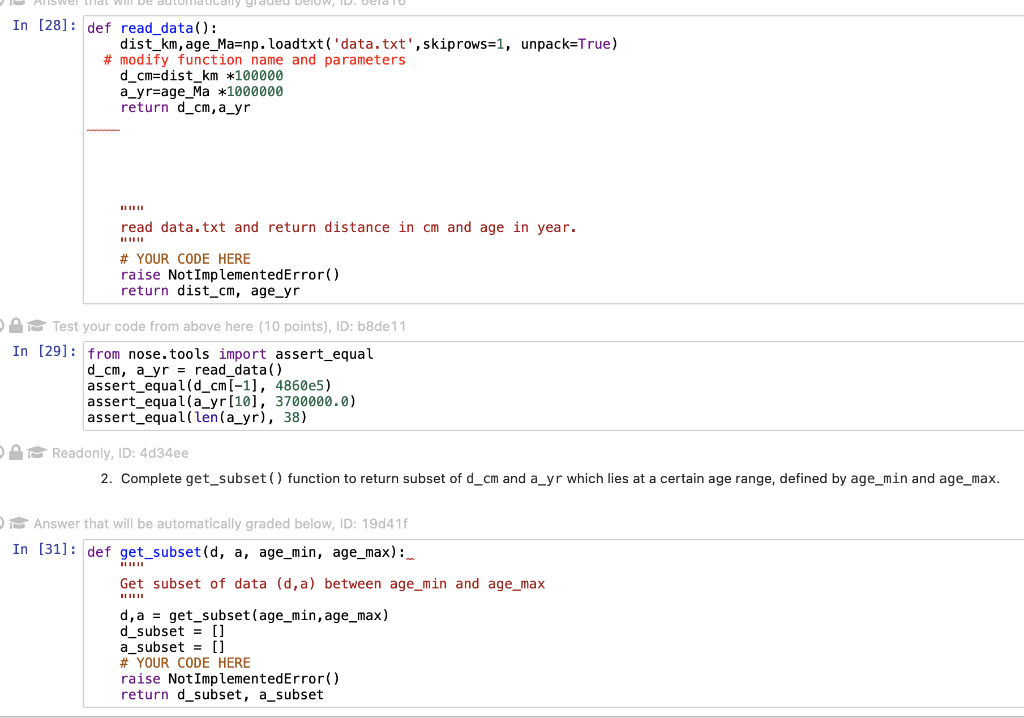1024x718 pixels.
Task: Click the graduation cap icon on the Readonly 4d34ee row
Action: 36,453
